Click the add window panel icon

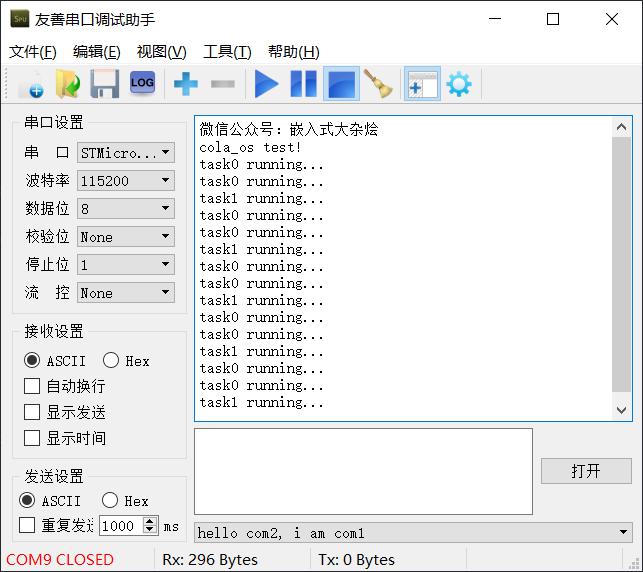(x=422, y=84)
